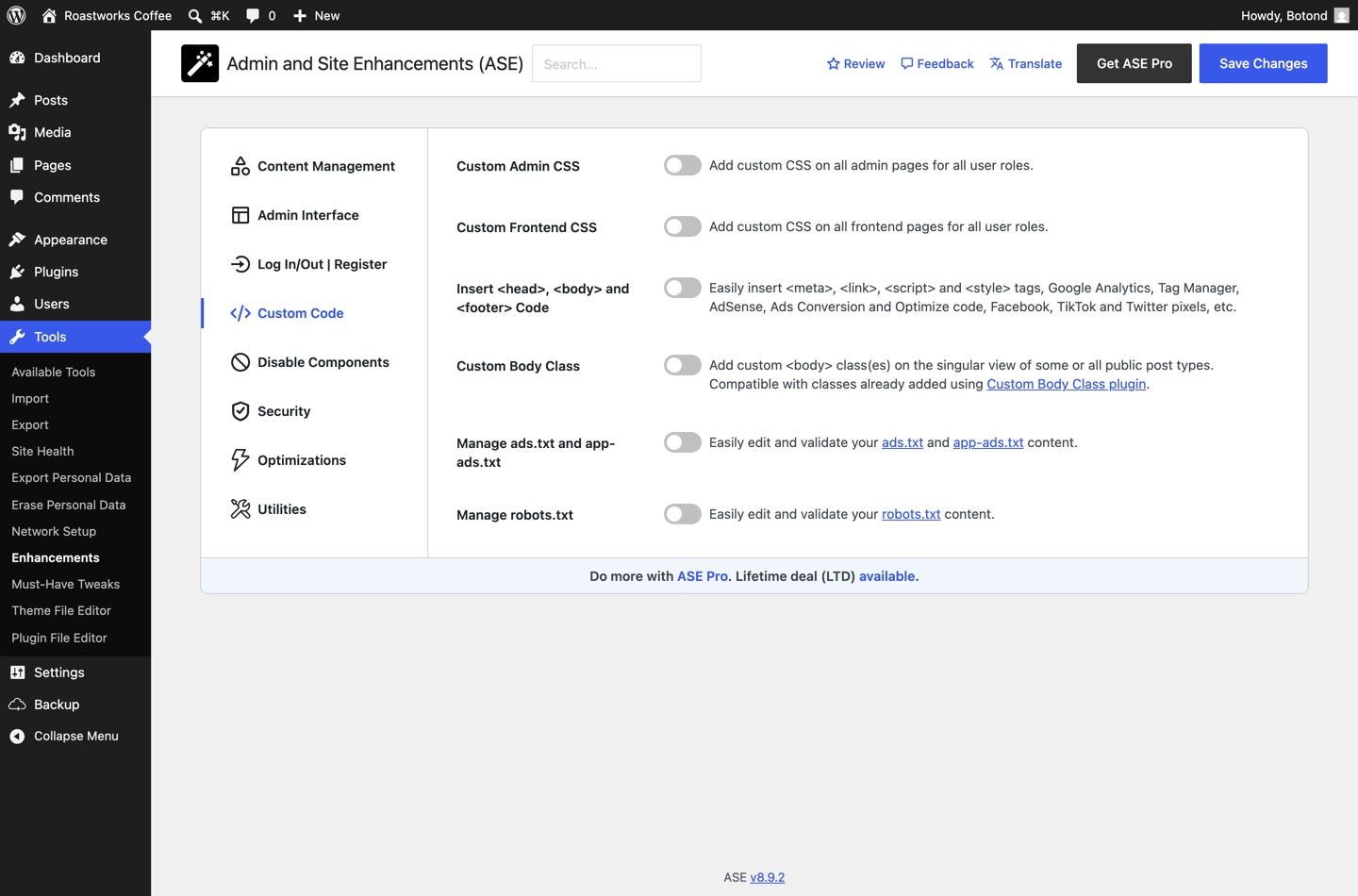Click the search magnifier icon in admin bar
The image size is (1358, 896).
[x=195, y=15]
